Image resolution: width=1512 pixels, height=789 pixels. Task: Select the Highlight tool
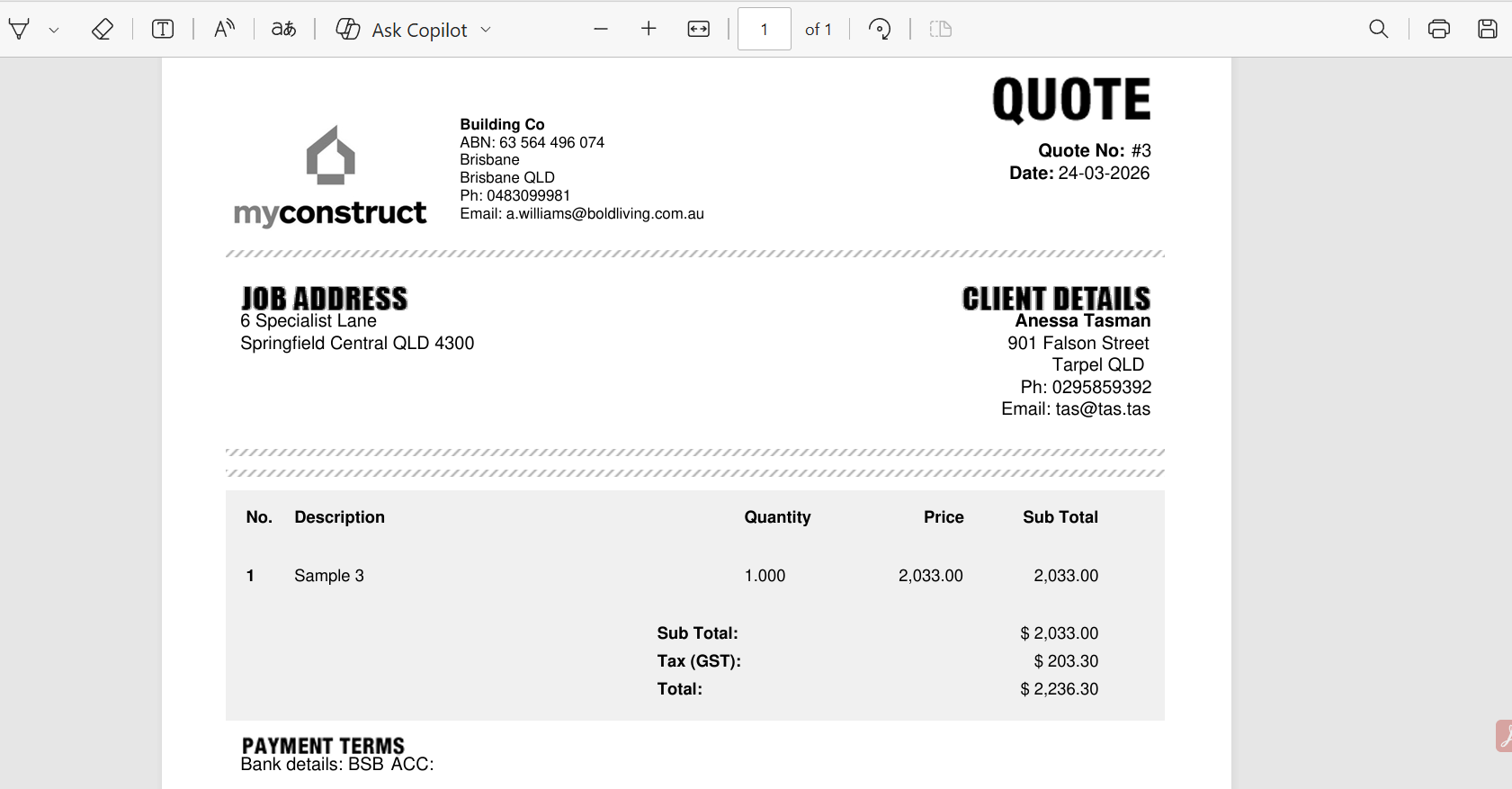20,30
